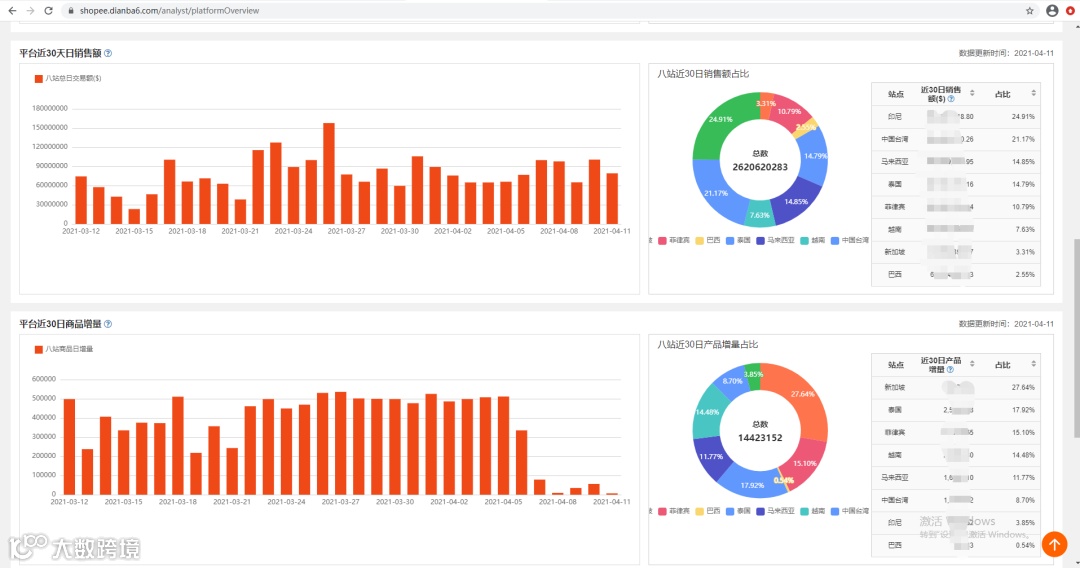Open the browser profile avatar icon

1052,10
